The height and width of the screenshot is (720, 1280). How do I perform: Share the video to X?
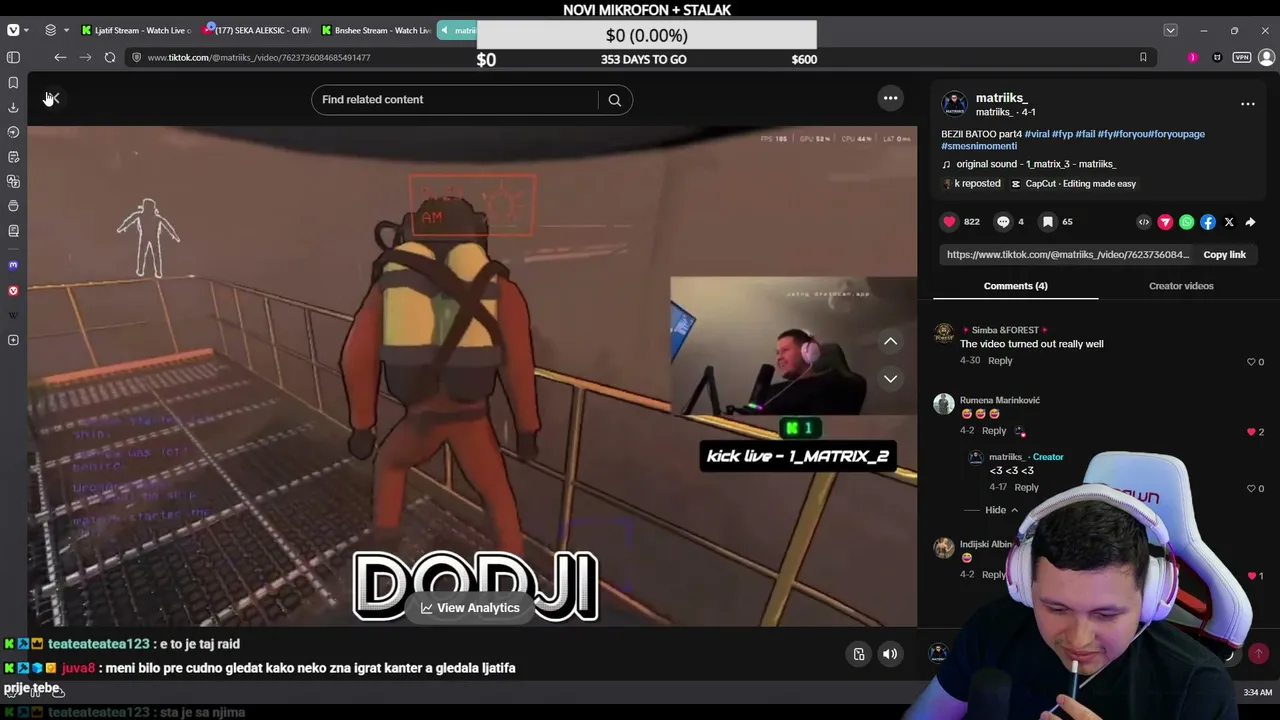[x=1229, y=222]
